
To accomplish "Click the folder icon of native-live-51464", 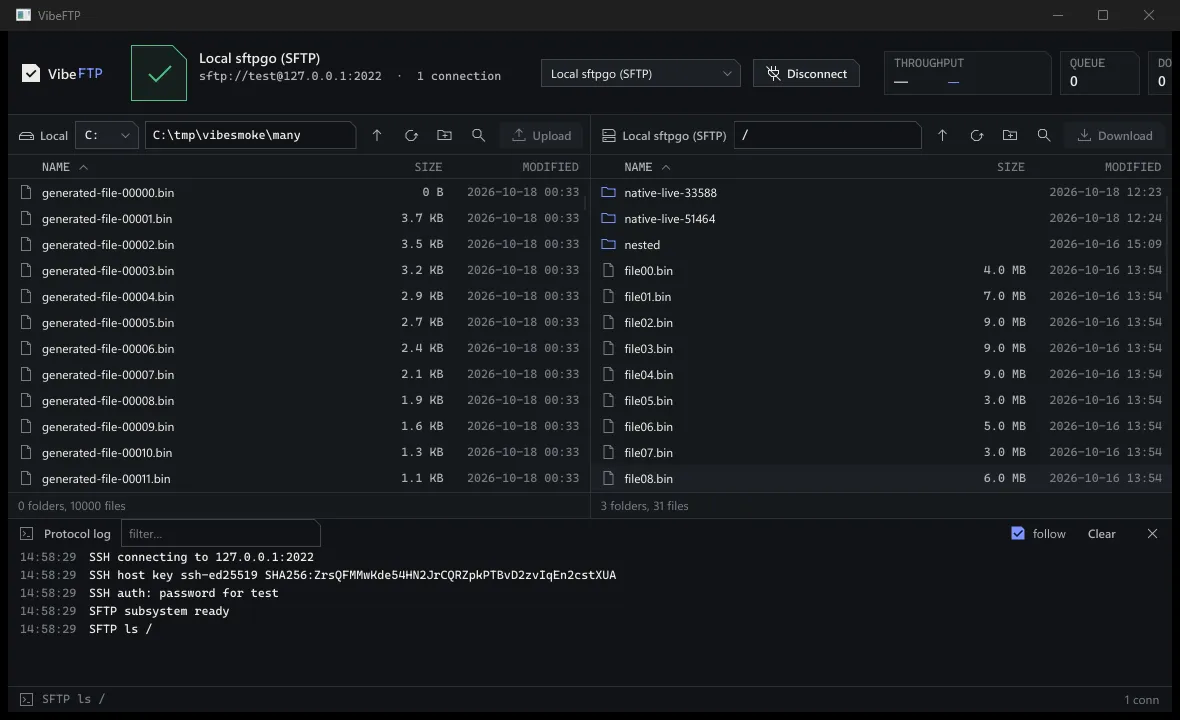I will tap(609, 218).
